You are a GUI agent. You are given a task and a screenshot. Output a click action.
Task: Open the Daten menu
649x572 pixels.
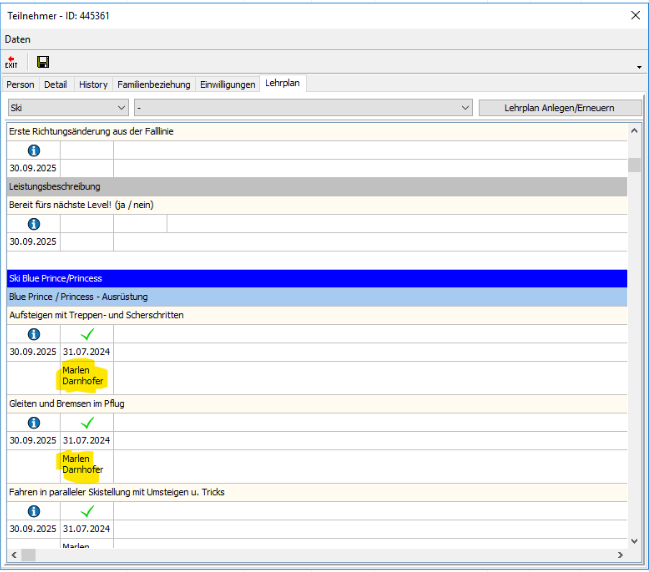(17, 39)
